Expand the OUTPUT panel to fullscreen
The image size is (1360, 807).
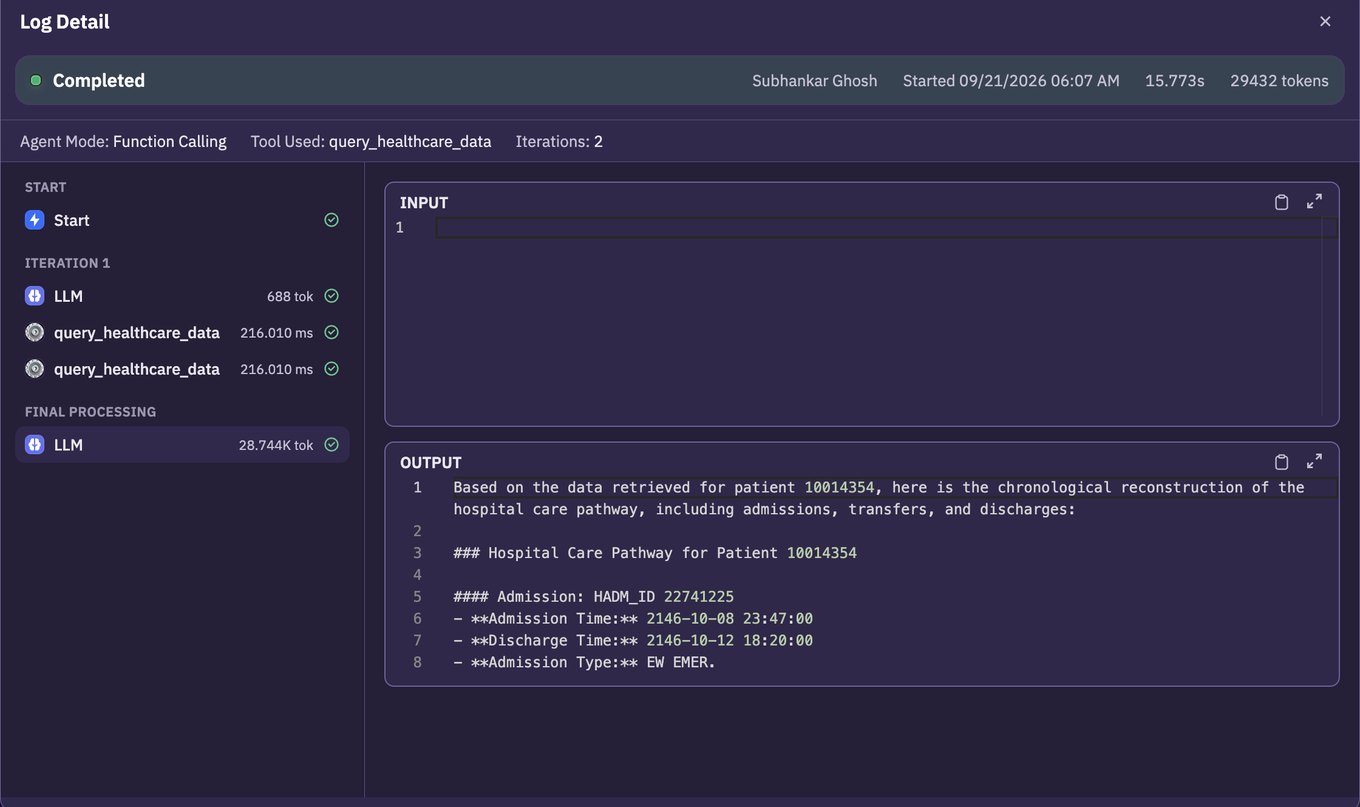(x=1314, y=462)
